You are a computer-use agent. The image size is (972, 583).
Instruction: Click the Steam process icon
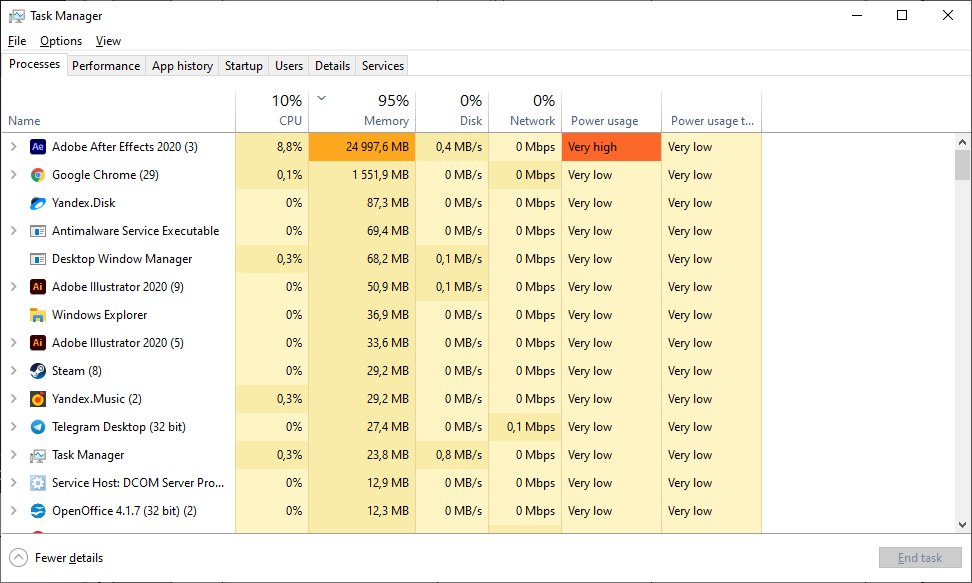point(38,371)
